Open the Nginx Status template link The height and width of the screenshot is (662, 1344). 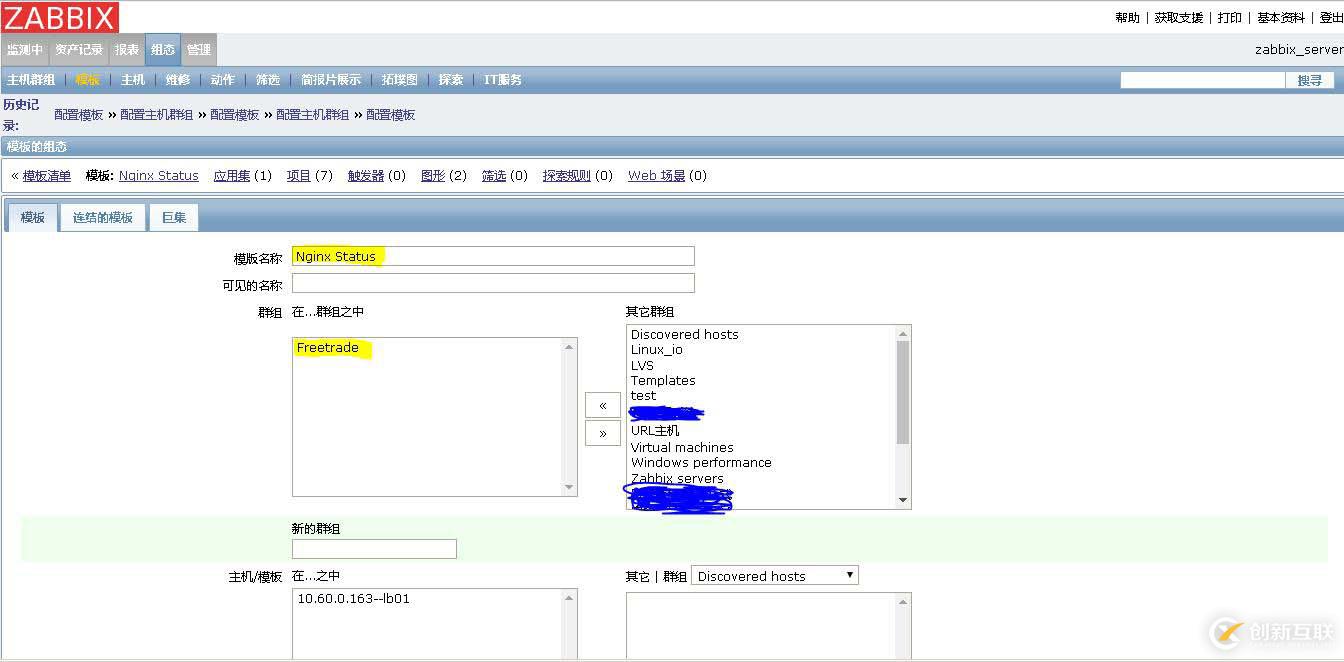tap(158, 175)
